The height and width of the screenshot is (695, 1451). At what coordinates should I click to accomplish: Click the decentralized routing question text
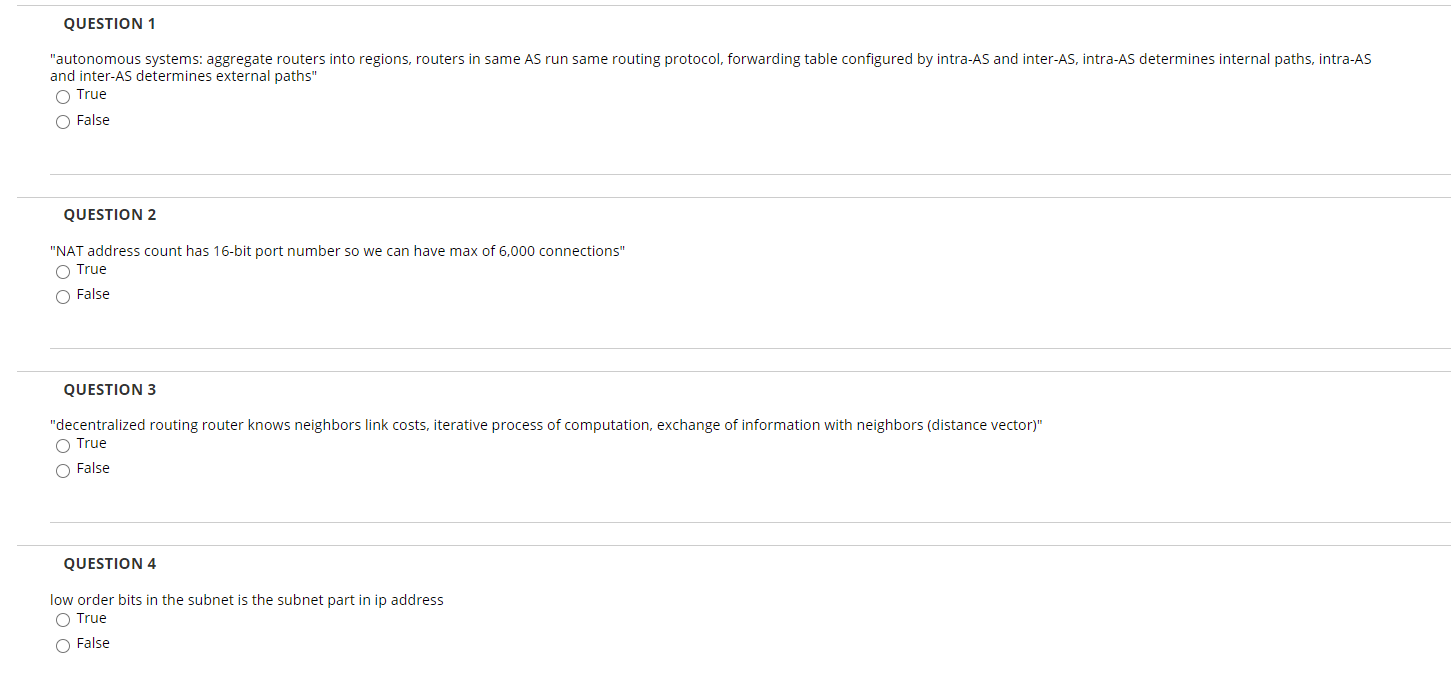pos(546,424)
